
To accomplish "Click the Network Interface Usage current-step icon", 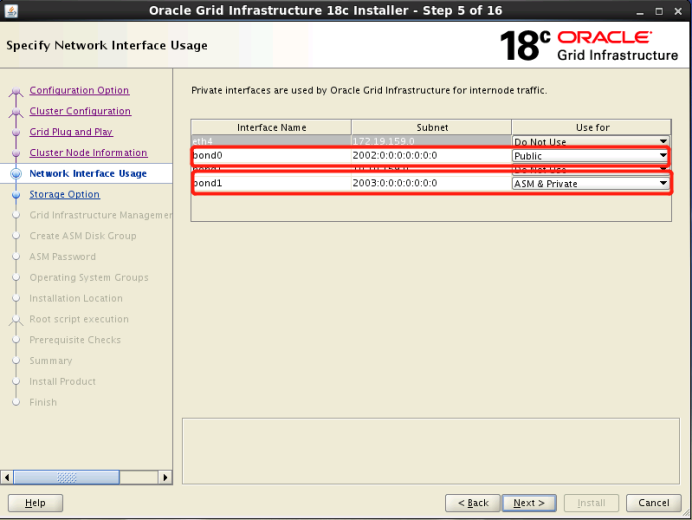I will (16, 173).
